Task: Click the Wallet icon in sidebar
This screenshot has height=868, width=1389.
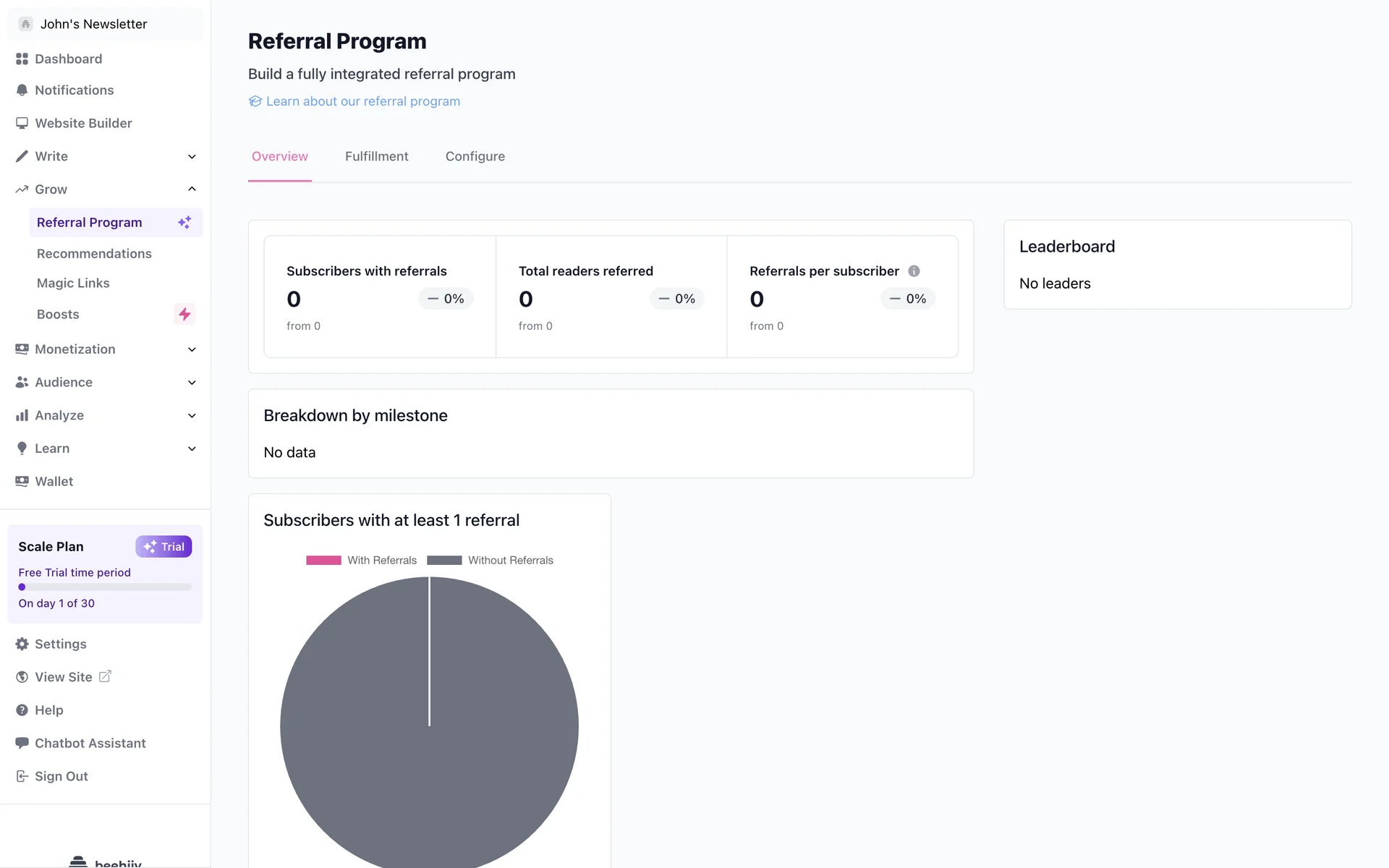Action: pyautogui.click(x=22, y=482)
